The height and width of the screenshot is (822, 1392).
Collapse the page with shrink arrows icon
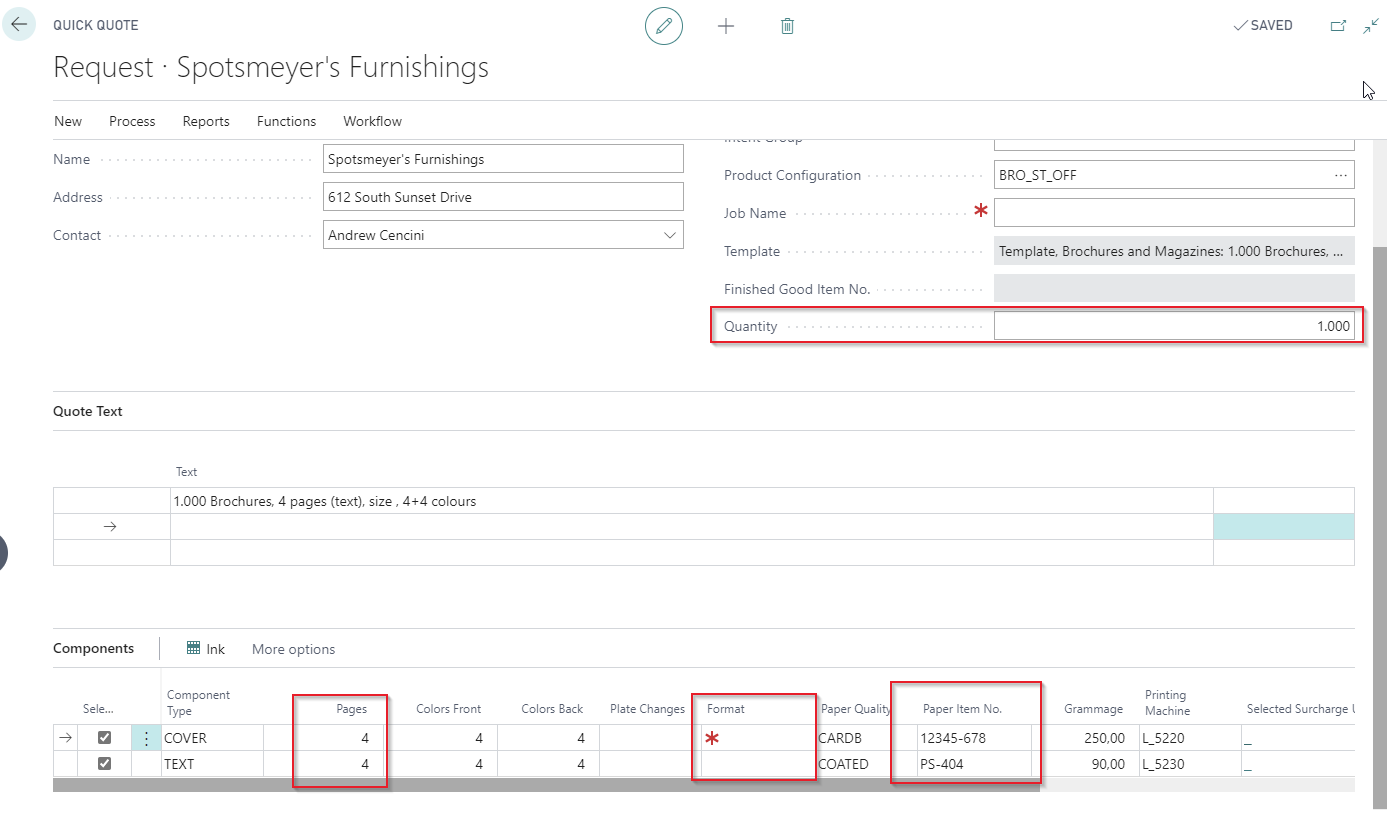click(1370, 26)
